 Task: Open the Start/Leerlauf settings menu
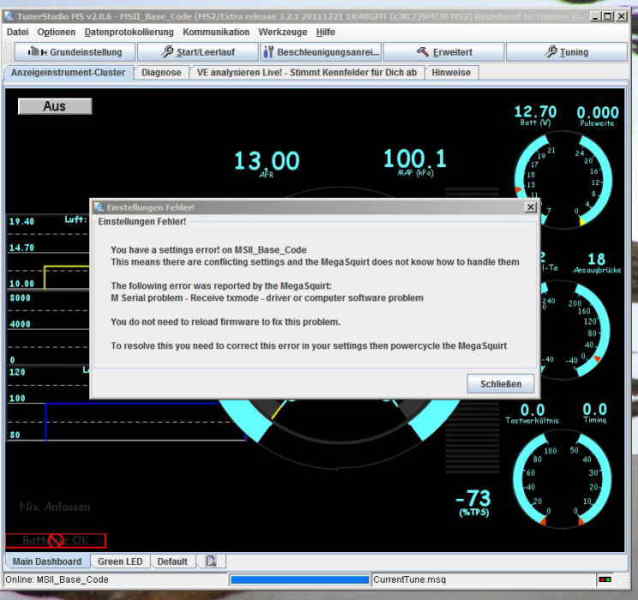click(x=194, y=52)
